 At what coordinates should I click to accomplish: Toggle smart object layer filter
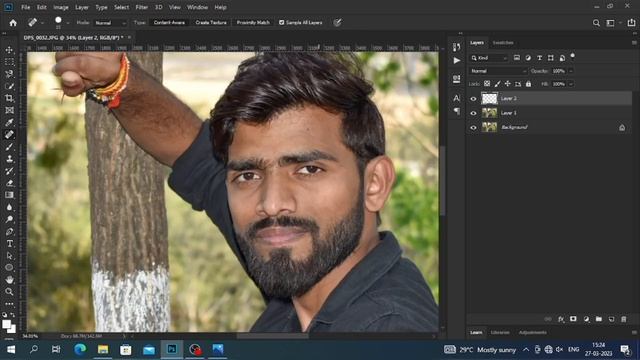click(x=562, y=58)
